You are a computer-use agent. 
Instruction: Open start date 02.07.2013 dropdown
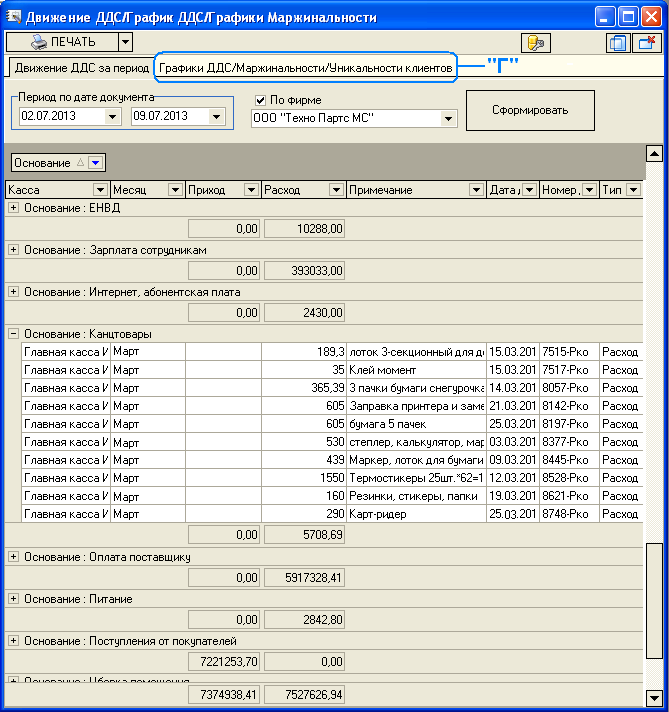[112, 117]
